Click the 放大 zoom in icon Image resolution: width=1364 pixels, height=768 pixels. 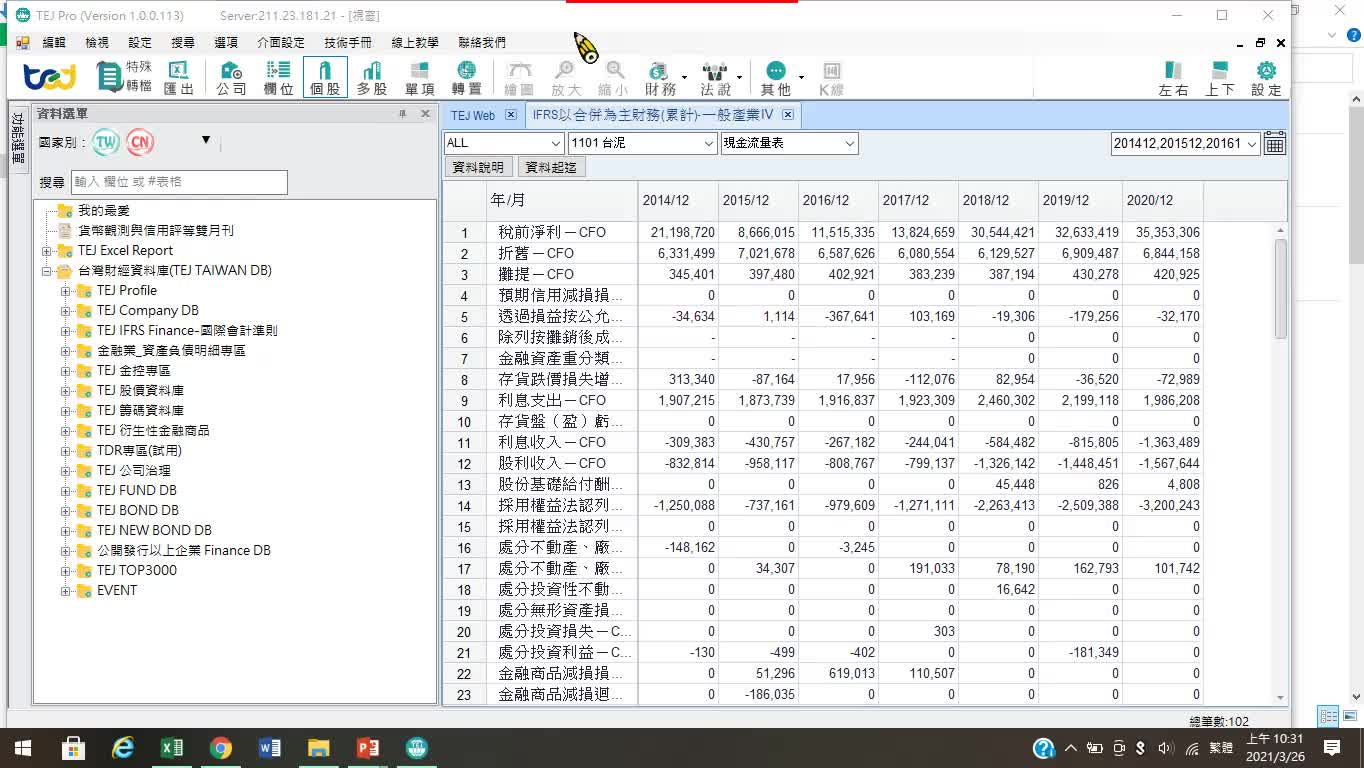point(565,77)
